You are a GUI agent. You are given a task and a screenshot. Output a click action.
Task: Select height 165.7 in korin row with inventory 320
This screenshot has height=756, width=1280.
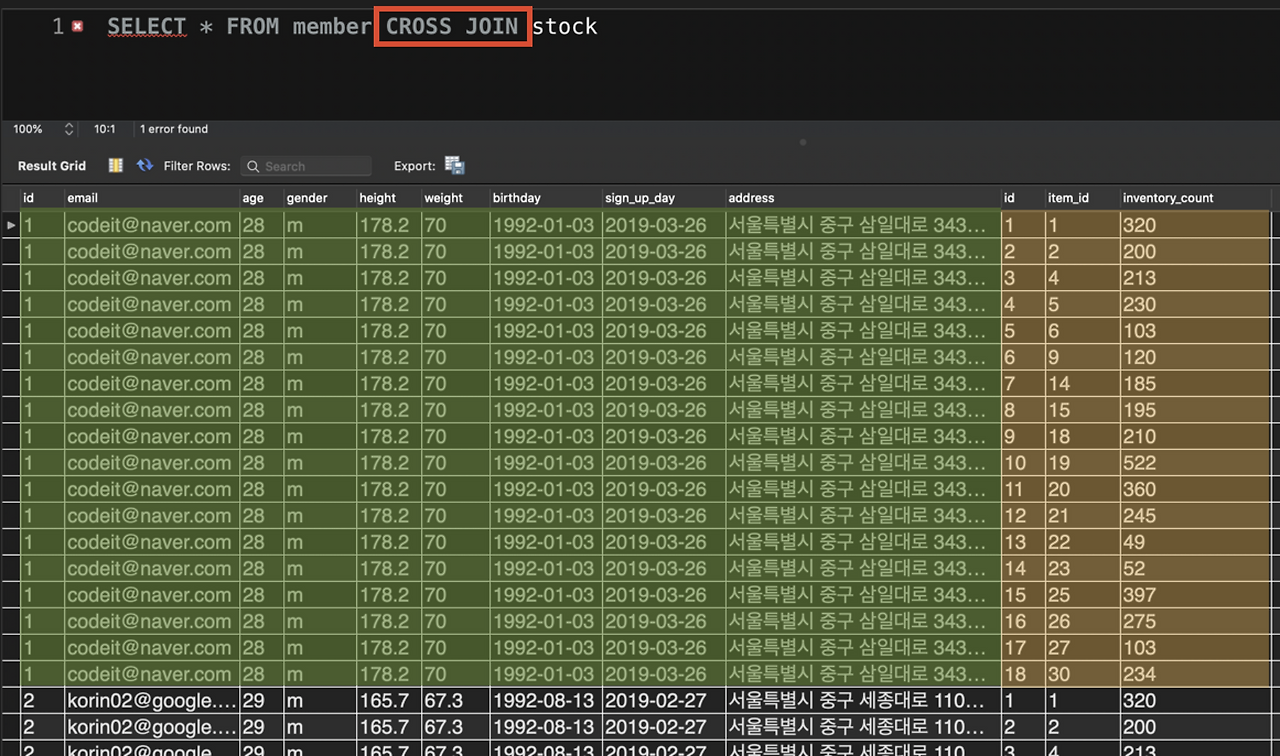point(388,701)
